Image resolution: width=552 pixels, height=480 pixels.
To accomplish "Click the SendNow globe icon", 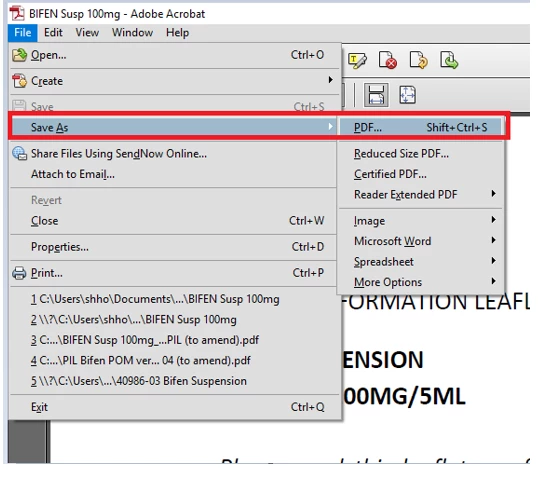I will click(x=19, y=154).
